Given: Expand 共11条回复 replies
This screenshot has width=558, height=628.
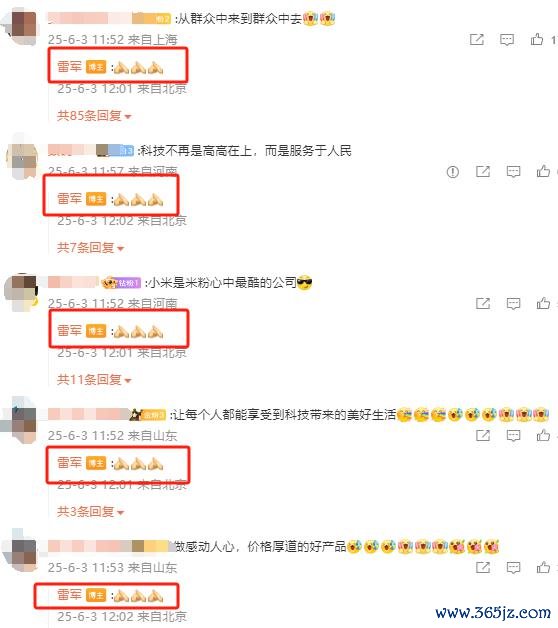Looking at the screenshot, I should [x=94, y=379].
